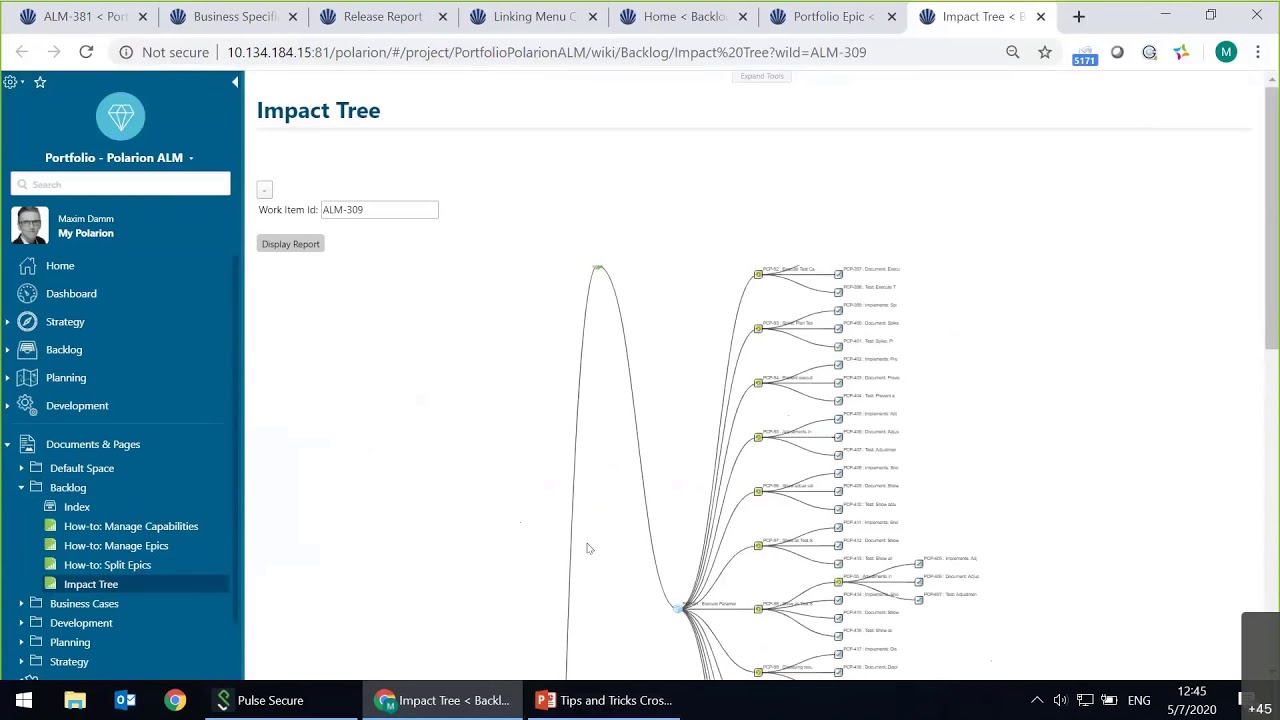
Task: Switch to the ALM-381 browser tab
Action: tap(85, 16)
